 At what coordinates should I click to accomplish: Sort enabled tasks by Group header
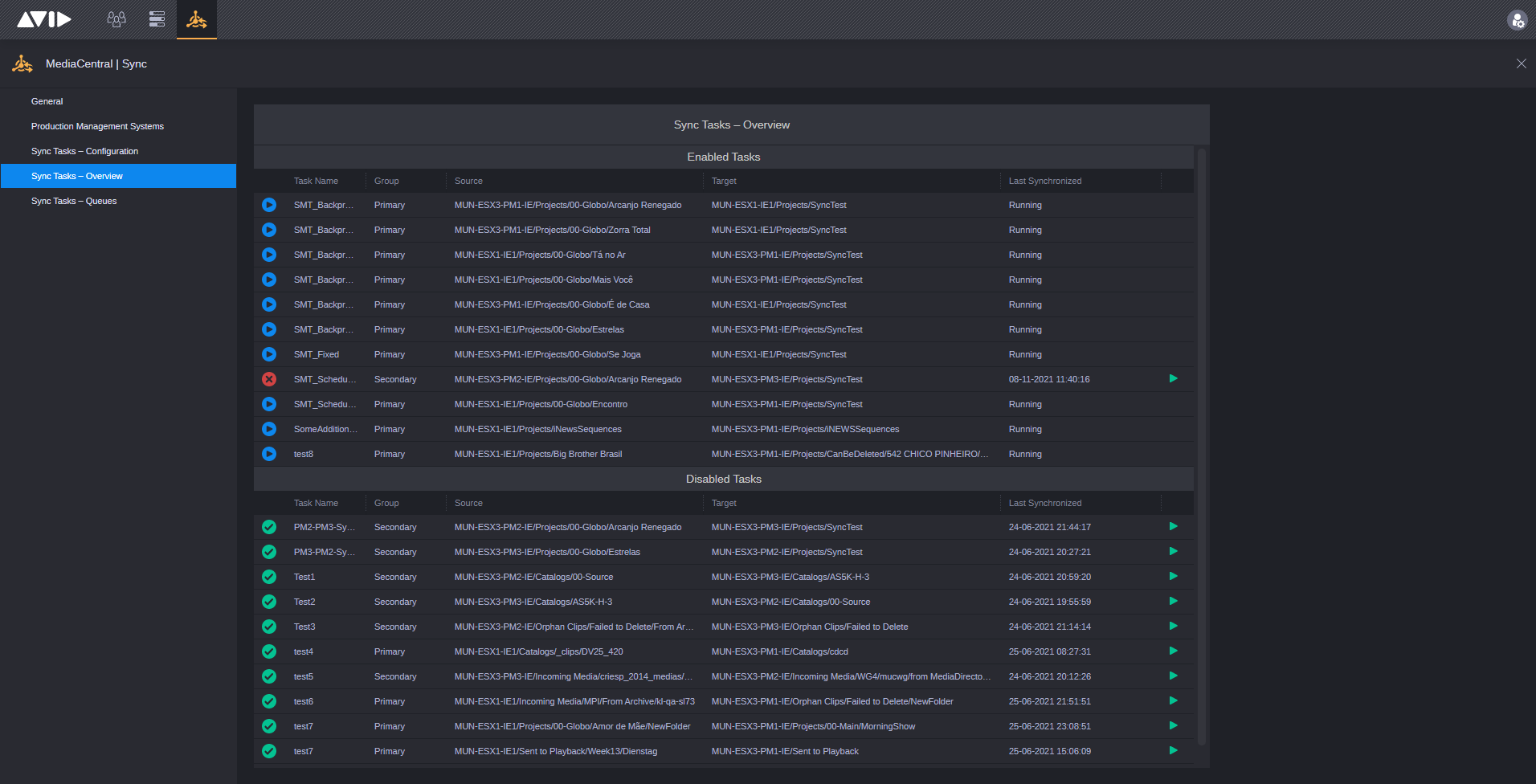pyautogui.click(x=386, y=181)
